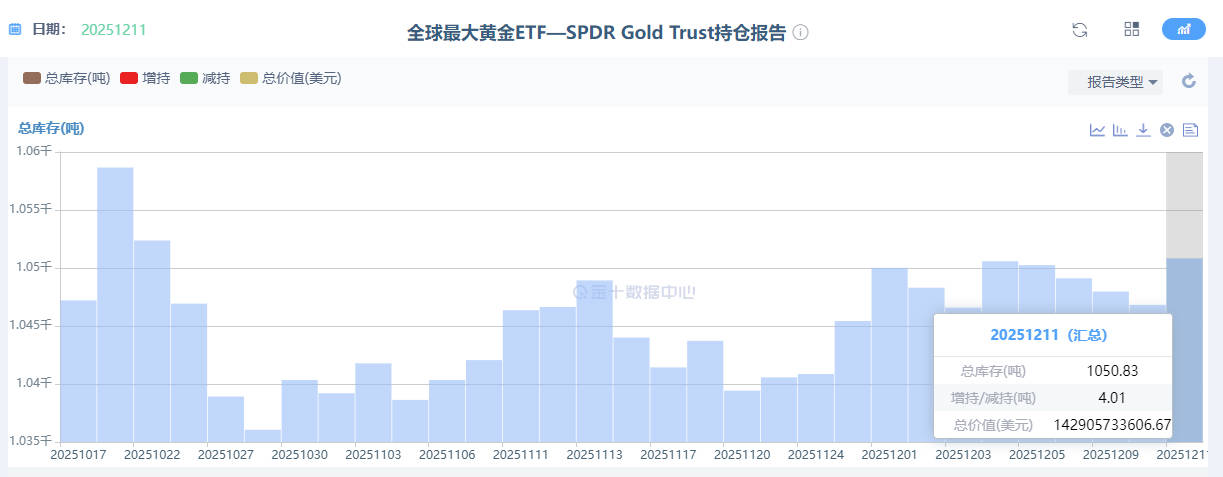1223x477 pixels.
Task: Click the tooltip value 4.01
Action: coord(1112,398)
